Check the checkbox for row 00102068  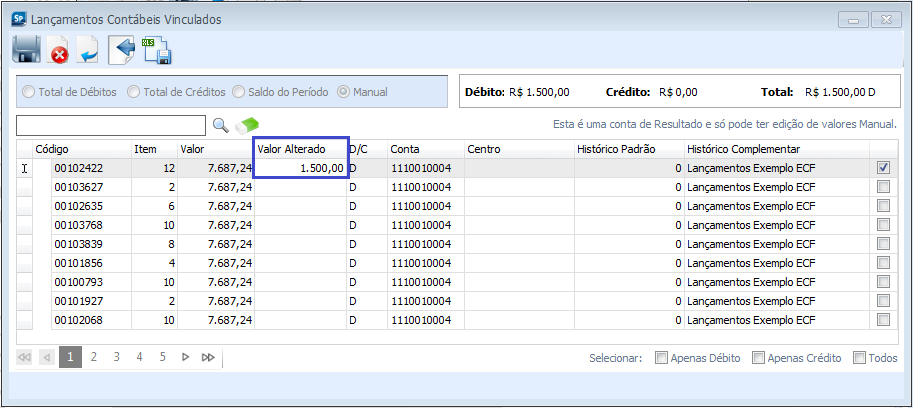click(884, 320)
